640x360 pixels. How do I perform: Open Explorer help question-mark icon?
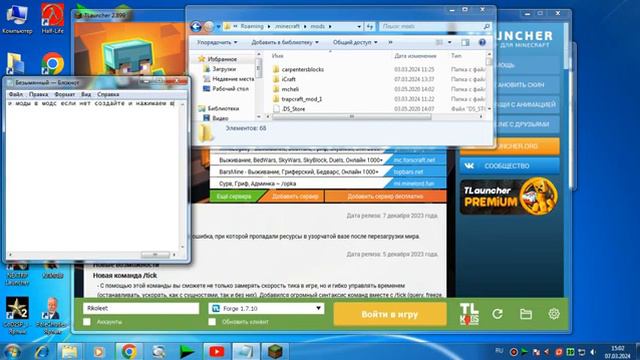tap(482, 42)
